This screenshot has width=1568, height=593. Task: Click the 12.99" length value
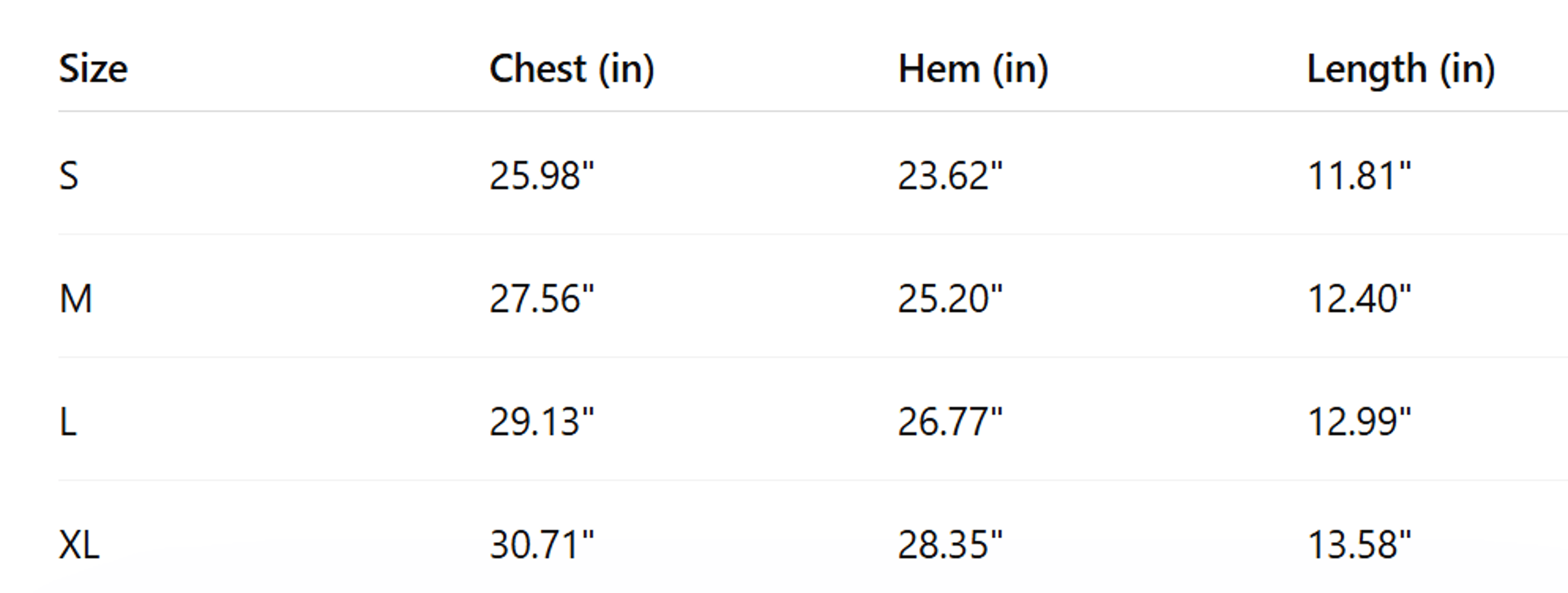(1359, 422)
